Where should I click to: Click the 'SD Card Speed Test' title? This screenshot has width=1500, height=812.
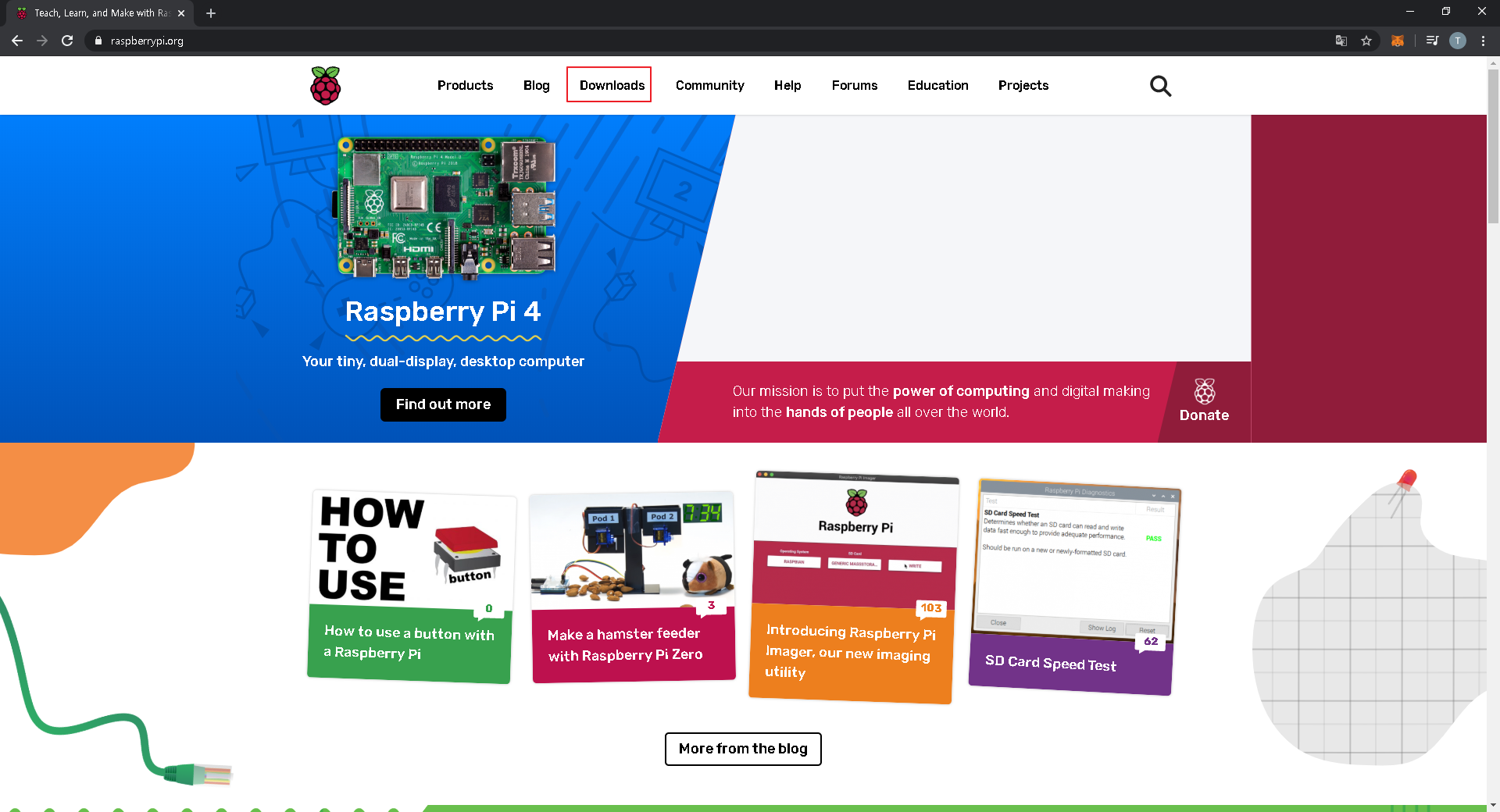click(1050, 663)
